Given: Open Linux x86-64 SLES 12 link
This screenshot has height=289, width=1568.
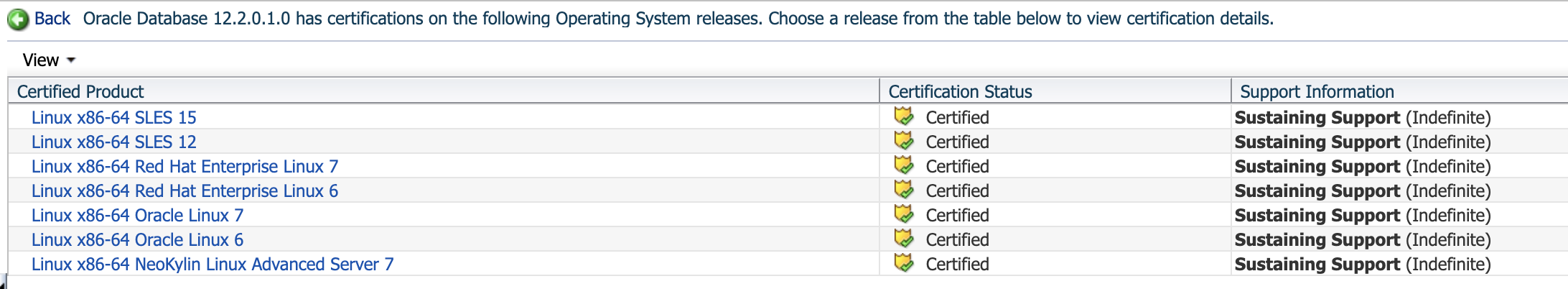Looking at the screenshot, I should pos(113,142).
